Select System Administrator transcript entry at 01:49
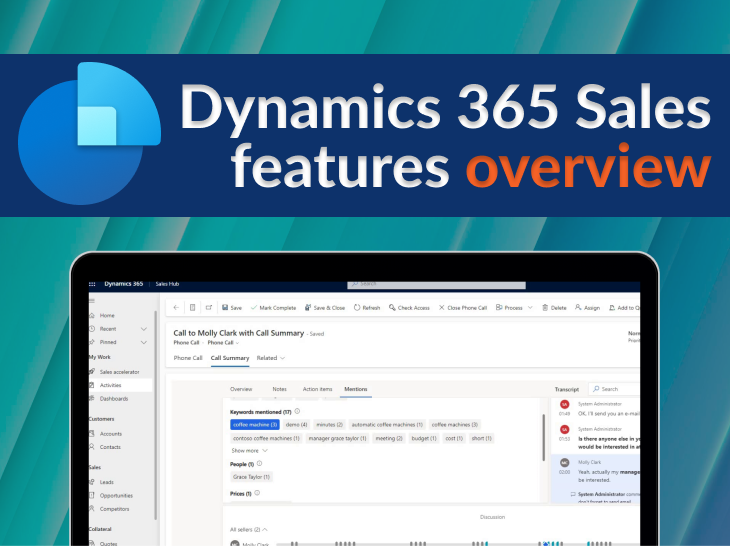This screenshot has width=730, height=546. click(x=595, y=409)
